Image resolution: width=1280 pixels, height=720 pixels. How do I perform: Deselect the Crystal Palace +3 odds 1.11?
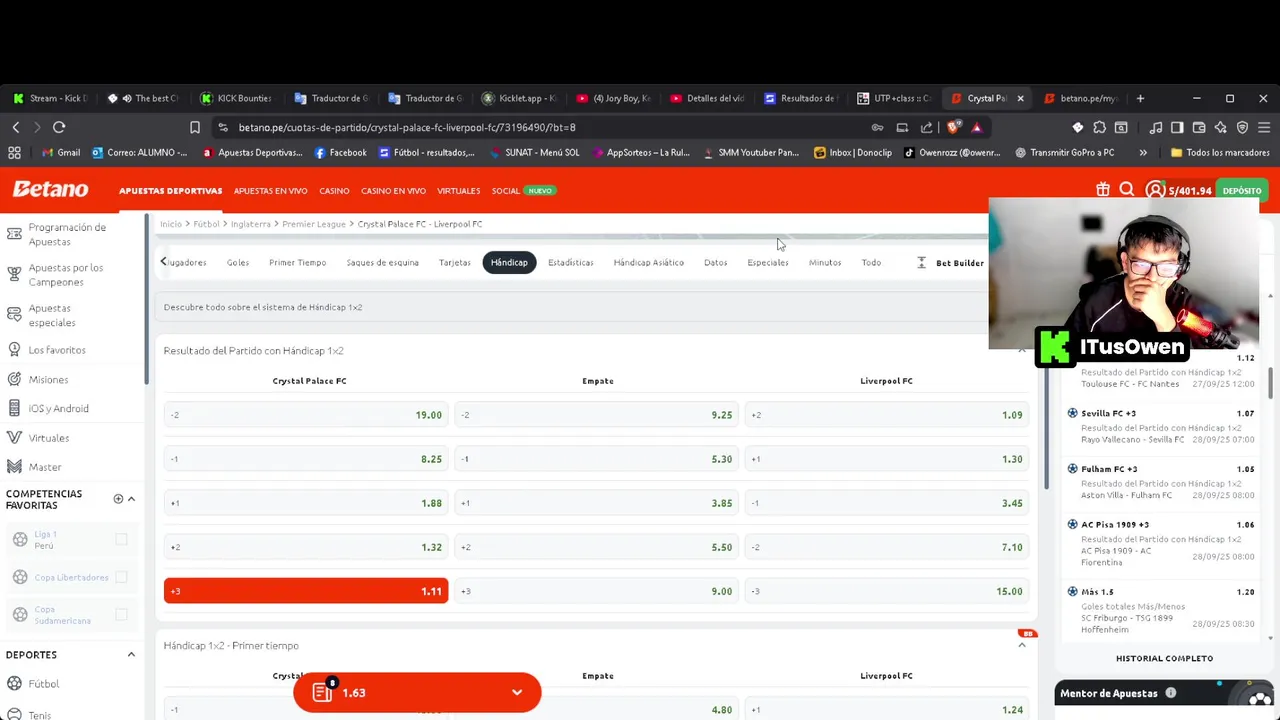click(306, 591)
